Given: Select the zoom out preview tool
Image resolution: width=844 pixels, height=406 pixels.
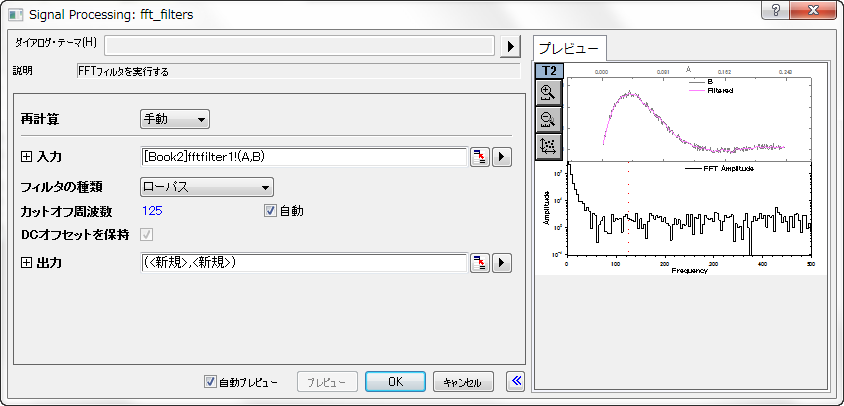Looking at the screenshot, I should 548,119.
